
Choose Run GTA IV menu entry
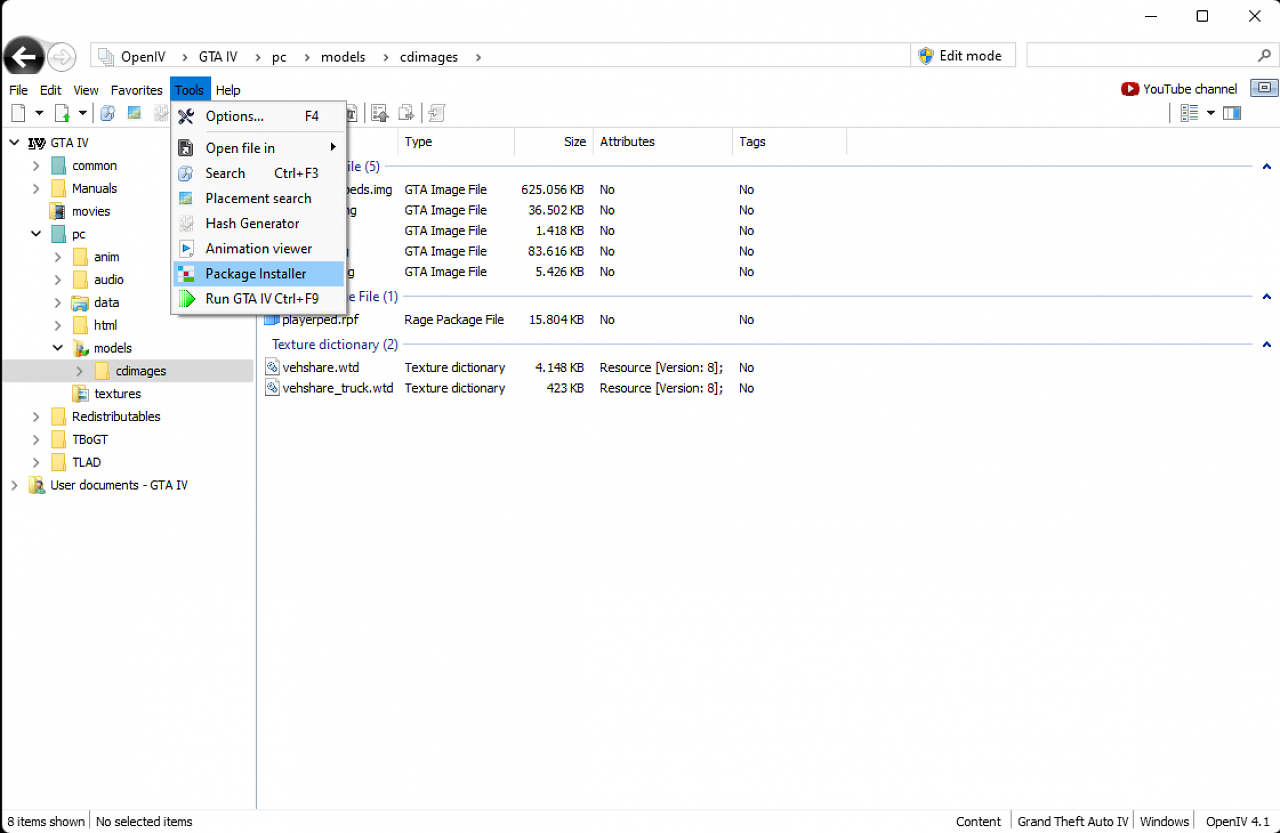point(259,298)
